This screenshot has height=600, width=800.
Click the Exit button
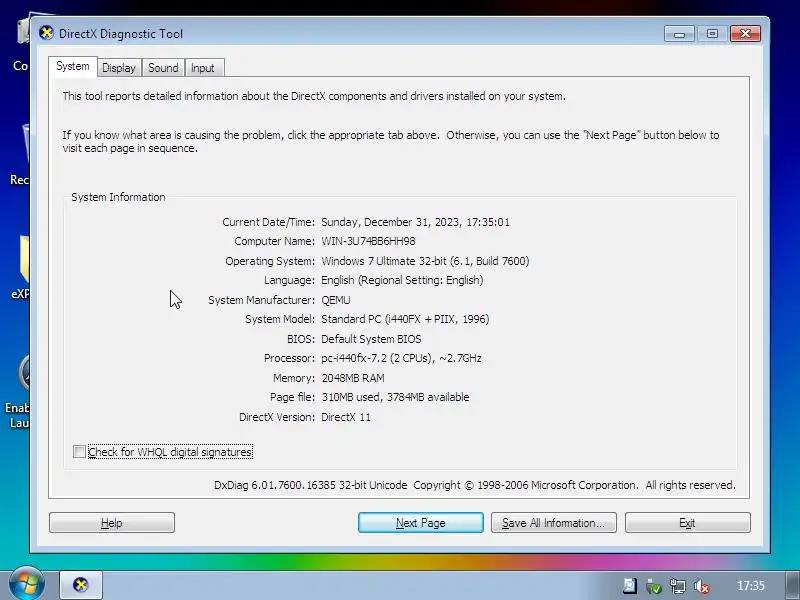[x=687, y=523]
